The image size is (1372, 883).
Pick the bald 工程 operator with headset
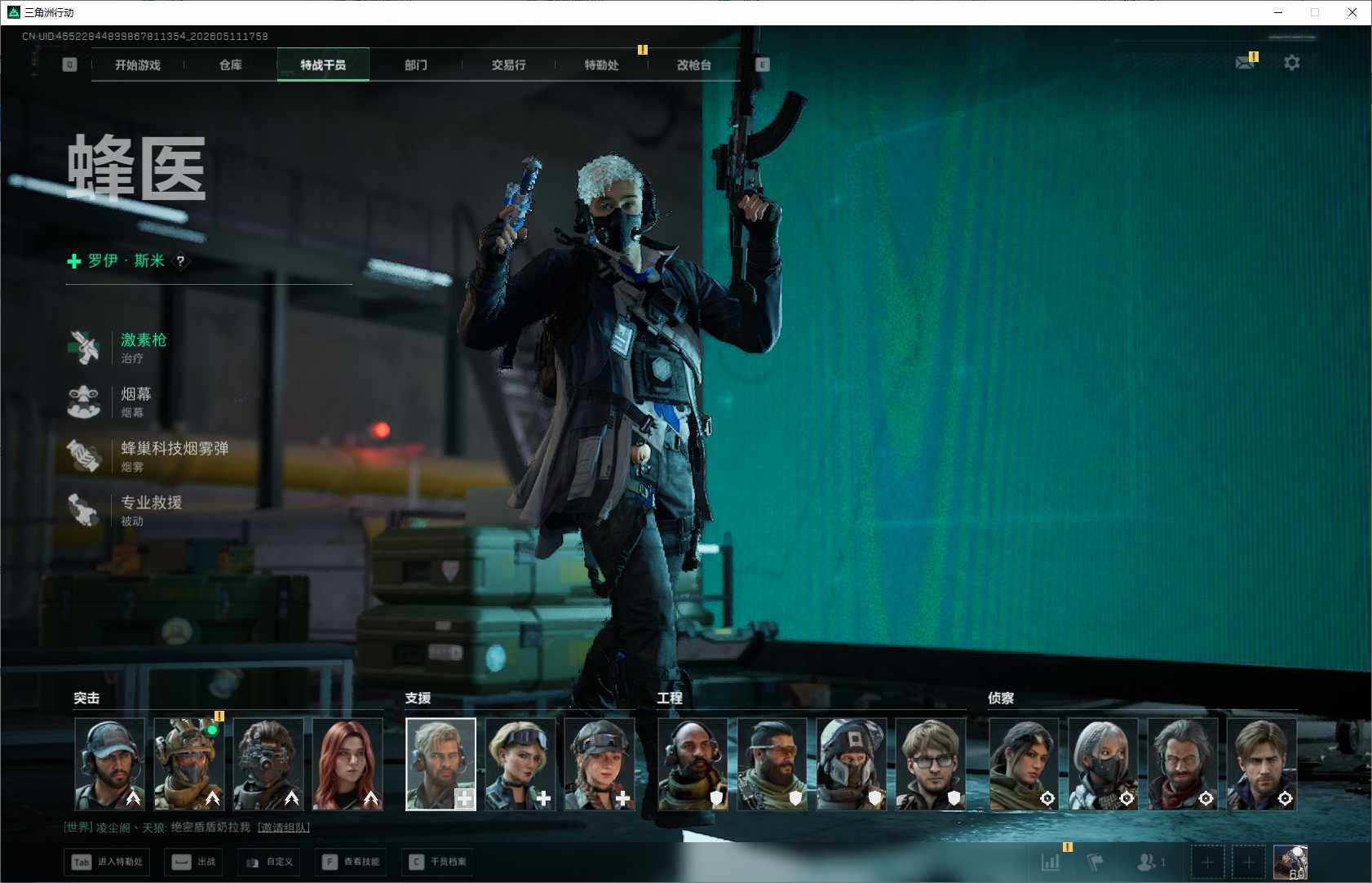point(693,764)
